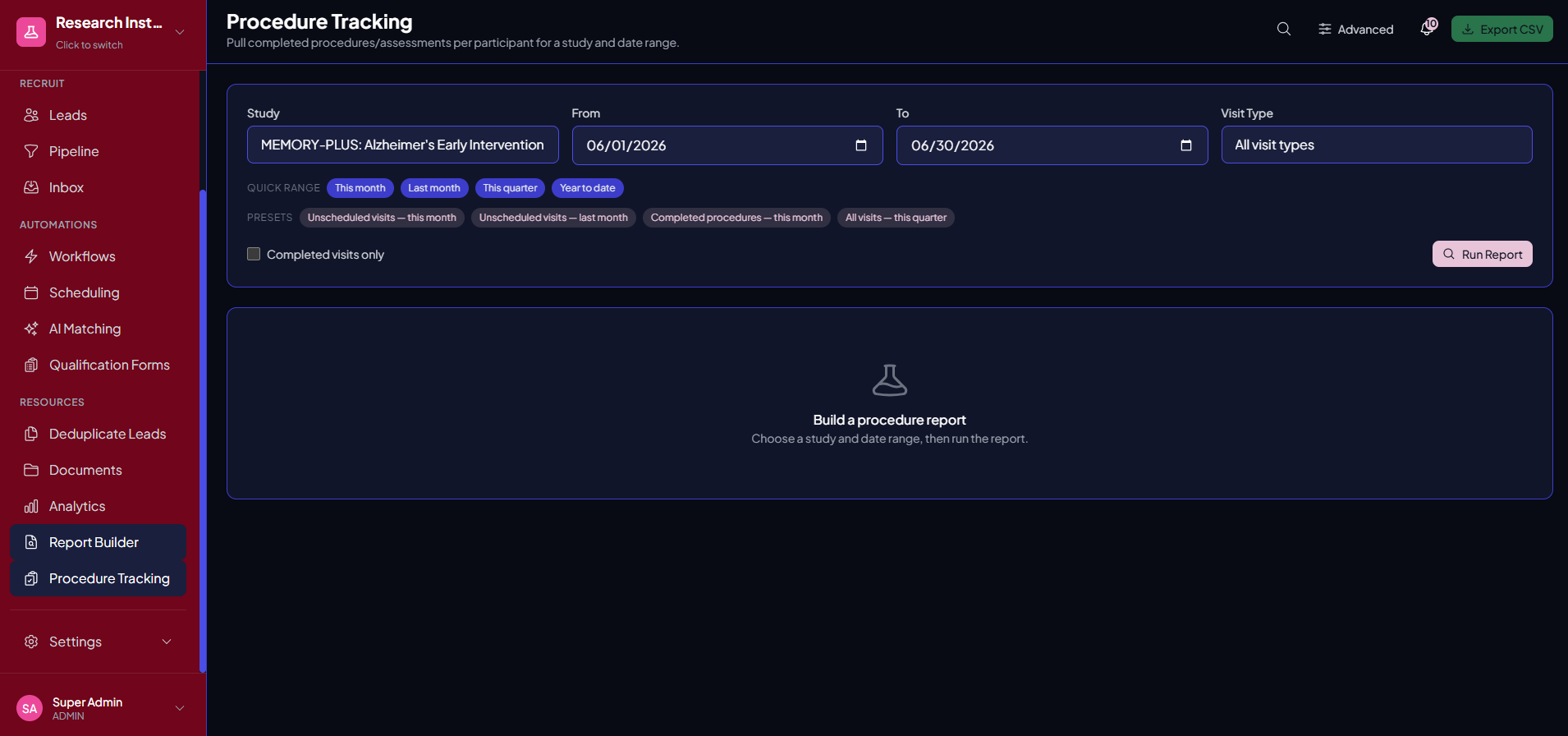This screenshot has height=736, width=1568.
Task: Apply preset Unscheduled visits — last month
Action: [553, 218]
